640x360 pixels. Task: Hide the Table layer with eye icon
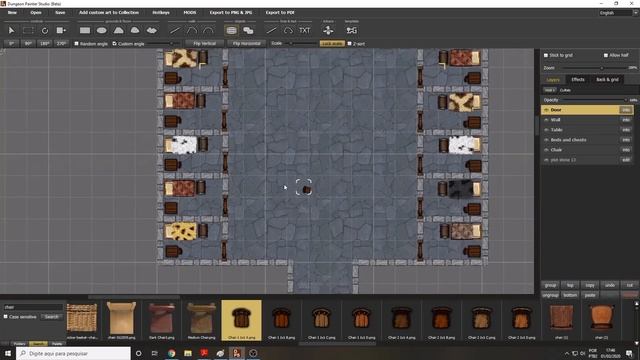[546, 130]
